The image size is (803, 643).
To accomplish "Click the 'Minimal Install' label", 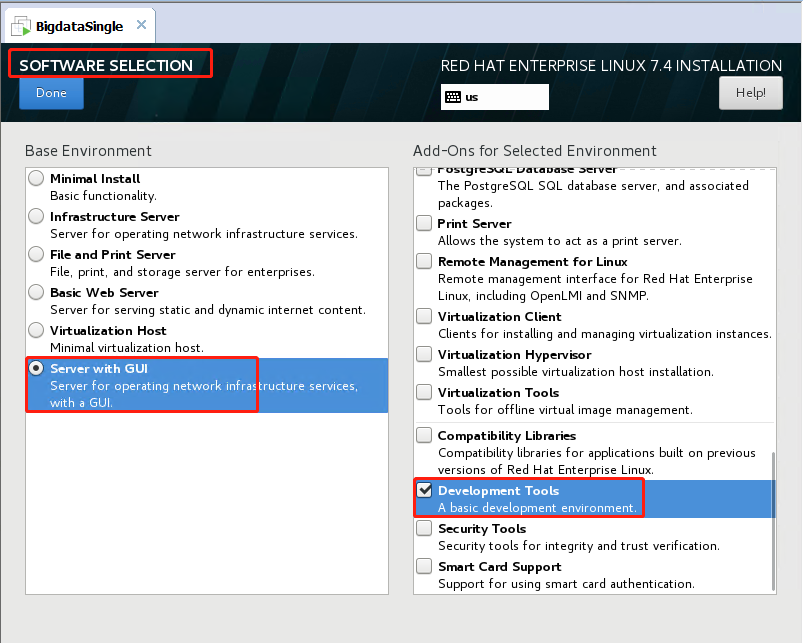I will tap(95, 179).
